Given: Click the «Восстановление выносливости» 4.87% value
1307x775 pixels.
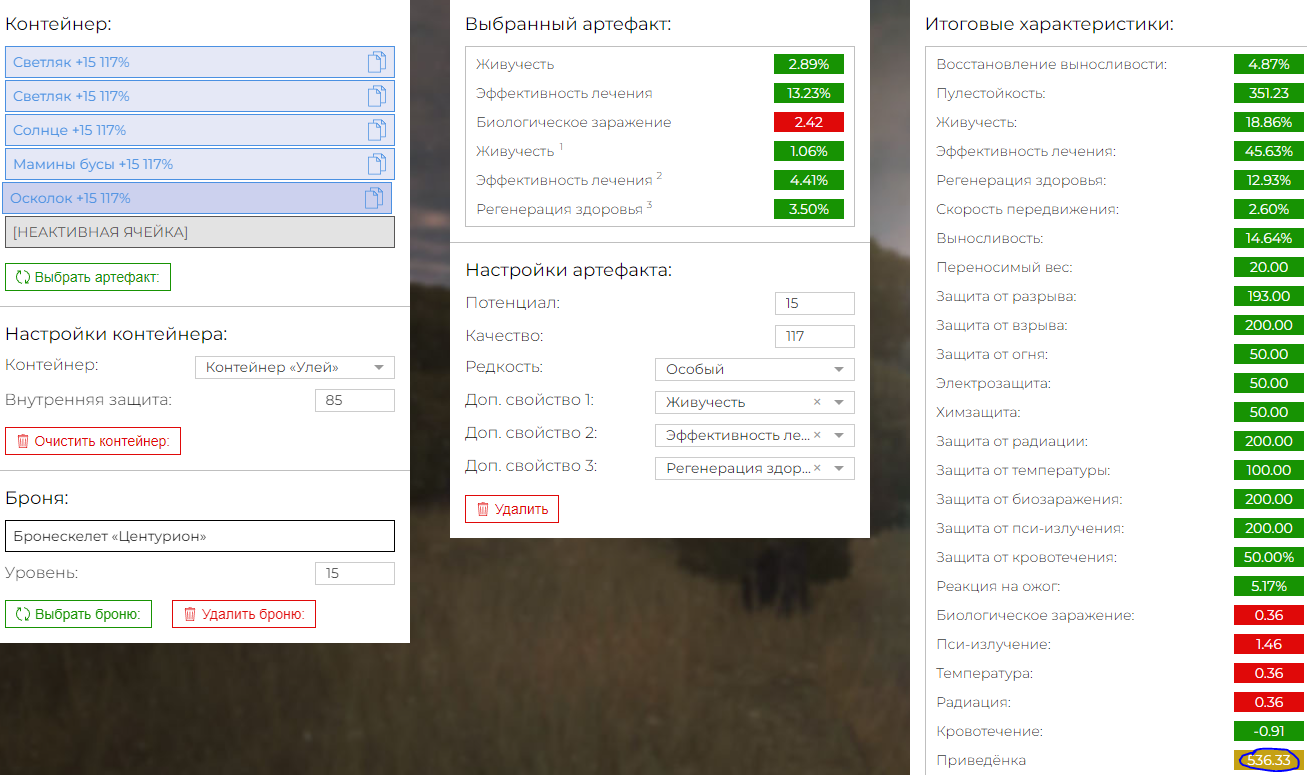Looking at the screenshot, I should 1269,64.
